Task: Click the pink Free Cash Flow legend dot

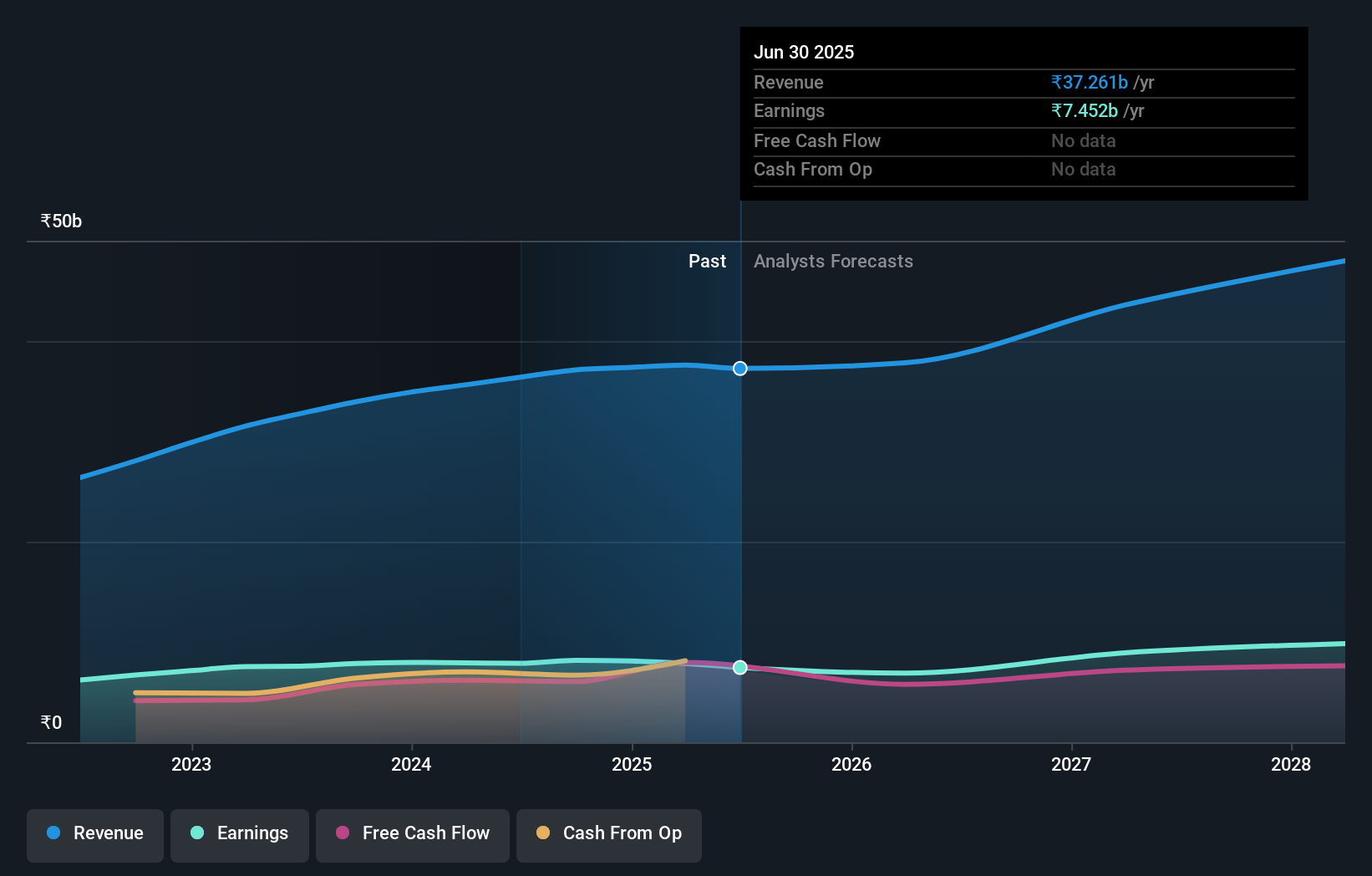Action: pyautogui.click(x=343, y=833)
